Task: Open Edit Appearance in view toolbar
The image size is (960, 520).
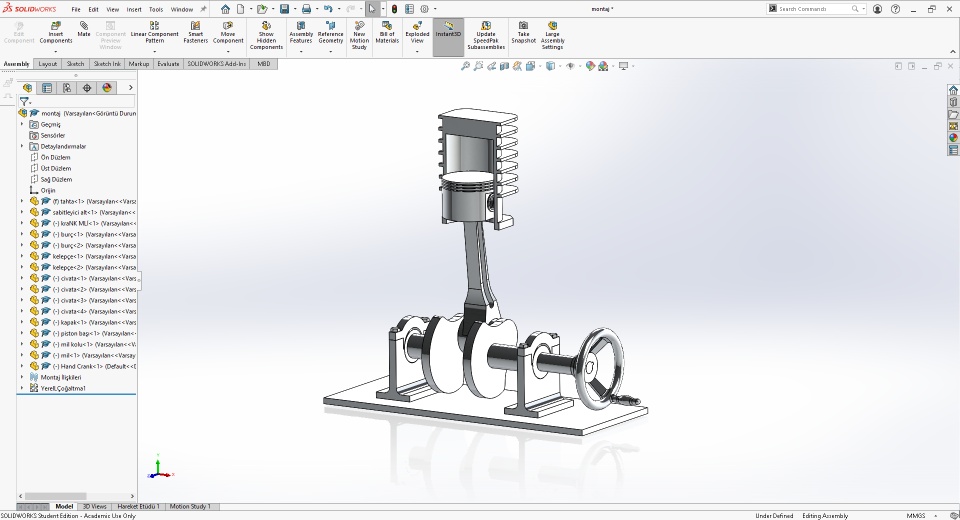Action: coord(590,66)
